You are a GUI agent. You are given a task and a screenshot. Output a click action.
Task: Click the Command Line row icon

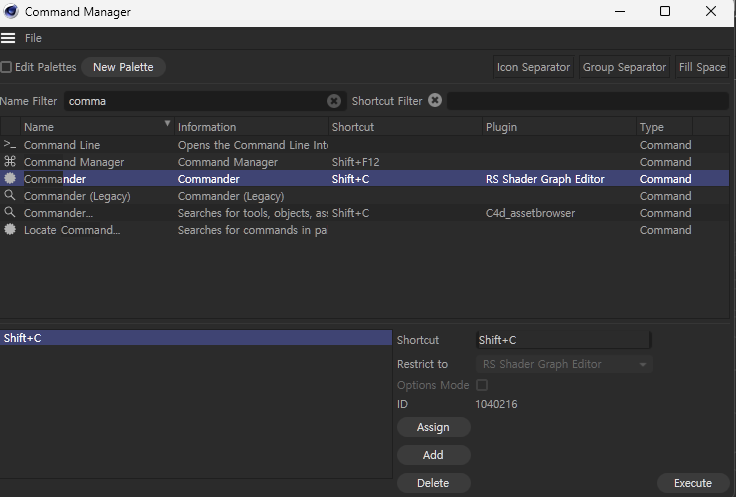[x=10, y=145]
